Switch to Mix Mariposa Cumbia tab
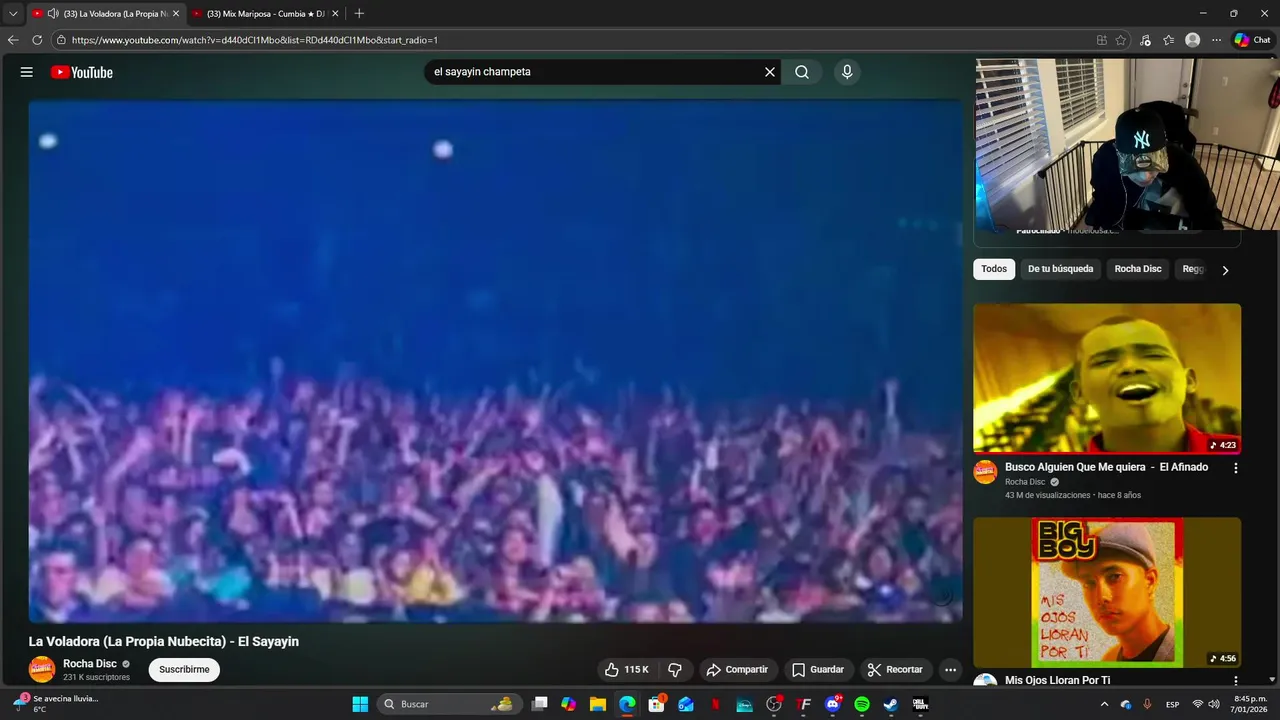 coord(265,14)
